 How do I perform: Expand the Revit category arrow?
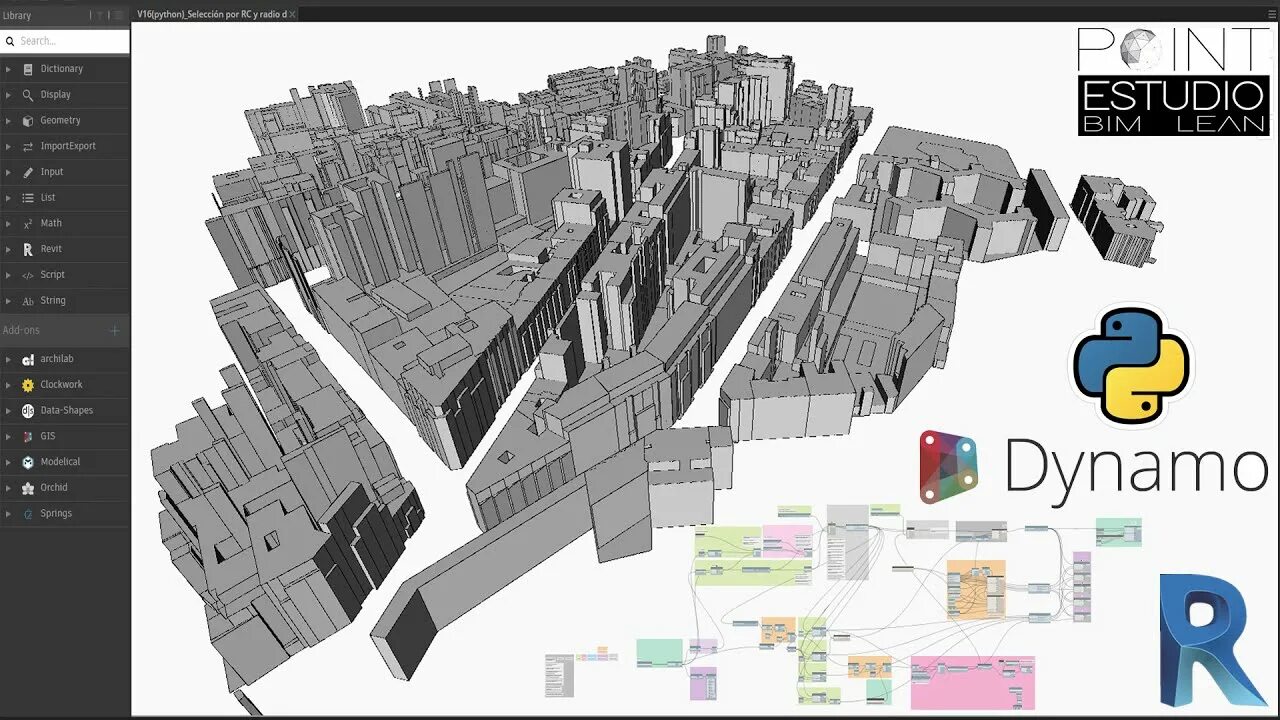(8, 249)
